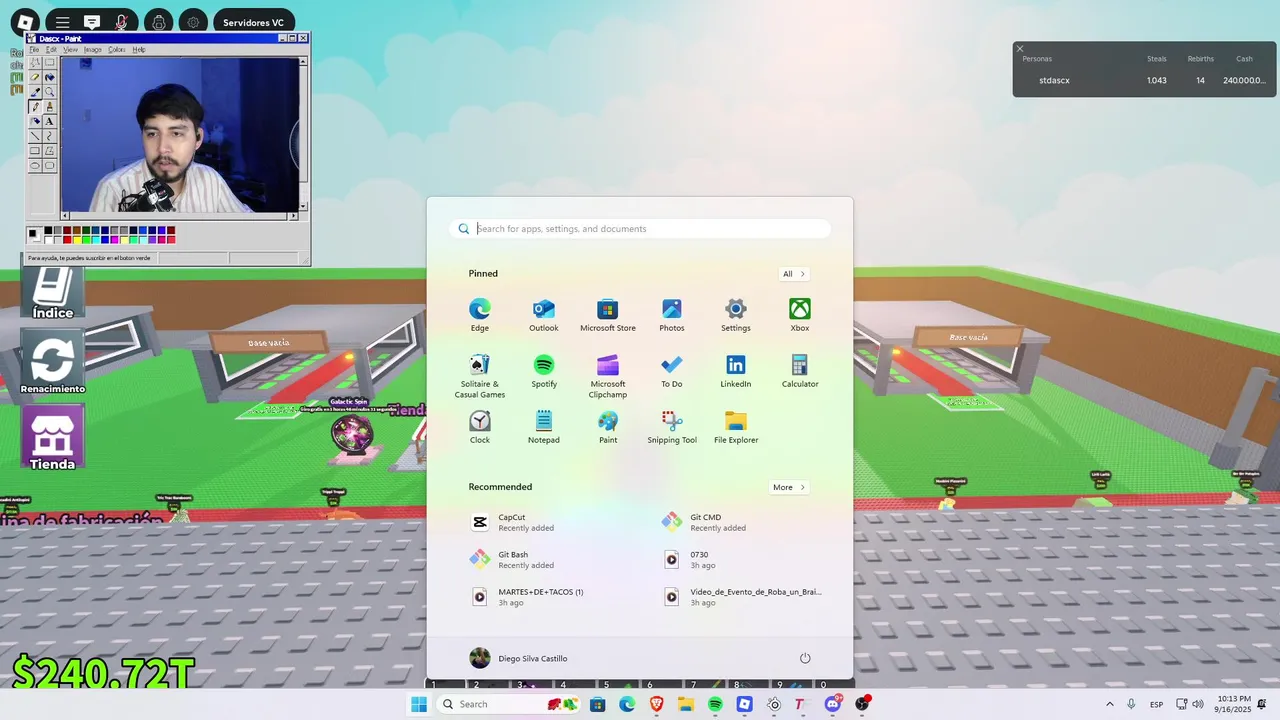Open the Photos app
This screenshot has width=1280, height=720.
click(x=672, y=314)
